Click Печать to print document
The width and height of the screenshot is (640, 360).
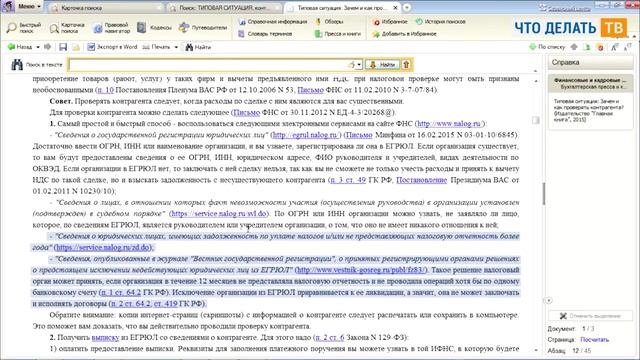pos(156,47)
